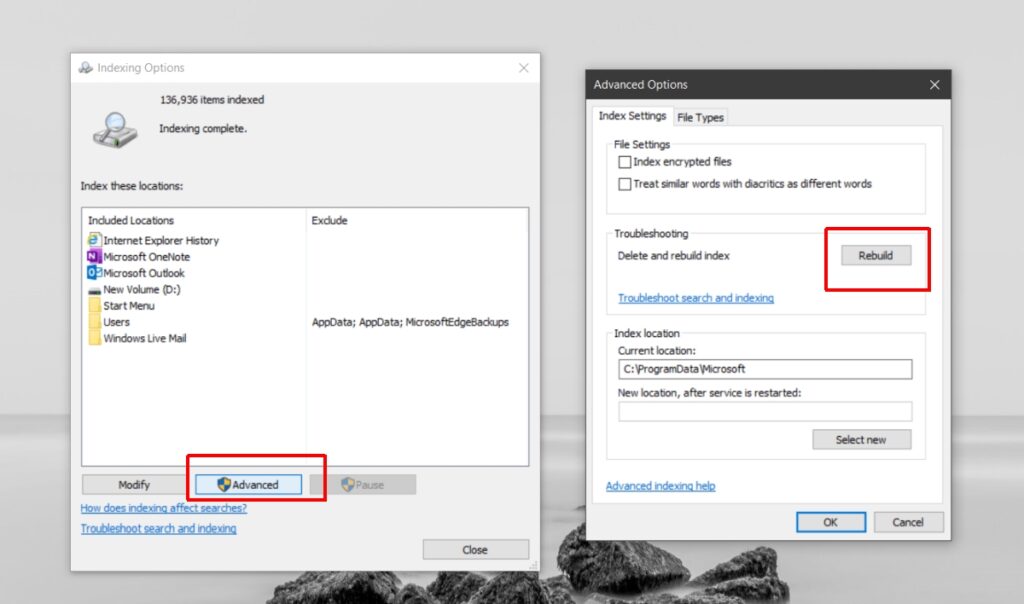The width and height of the screenshot is (1024, 604).
Task: Click the Rebuild button
Action: (x=876, y=255)
